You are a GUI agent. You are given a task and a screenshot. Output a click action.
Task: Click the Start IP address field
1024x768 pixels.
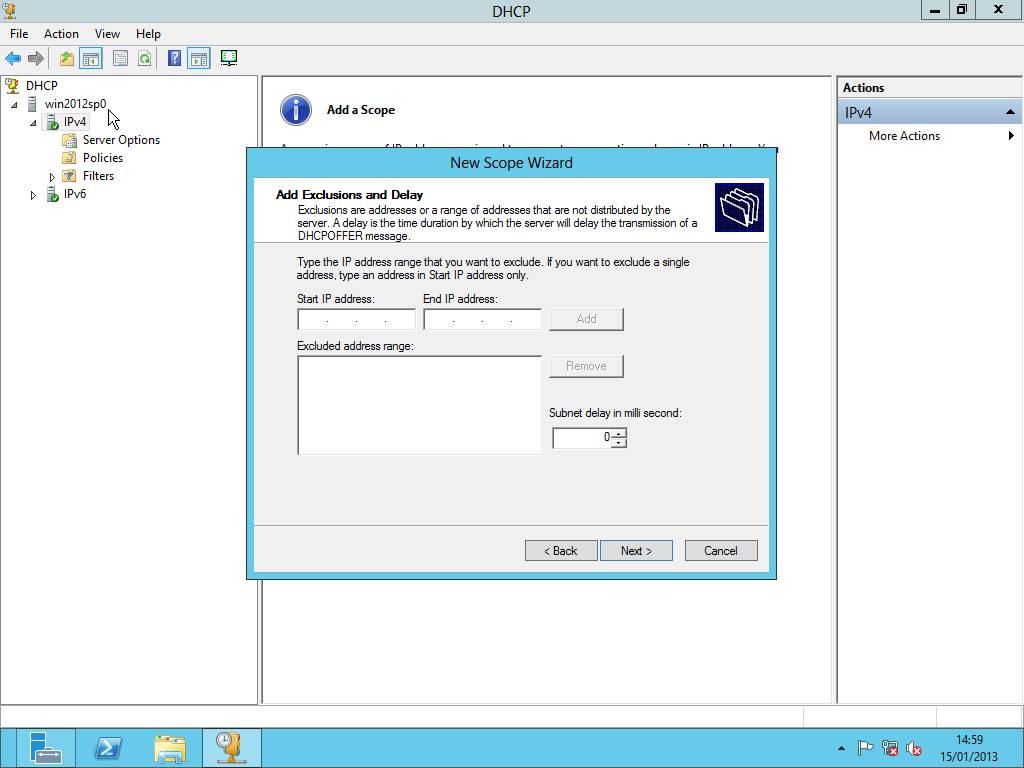click(x=356, y=320)
